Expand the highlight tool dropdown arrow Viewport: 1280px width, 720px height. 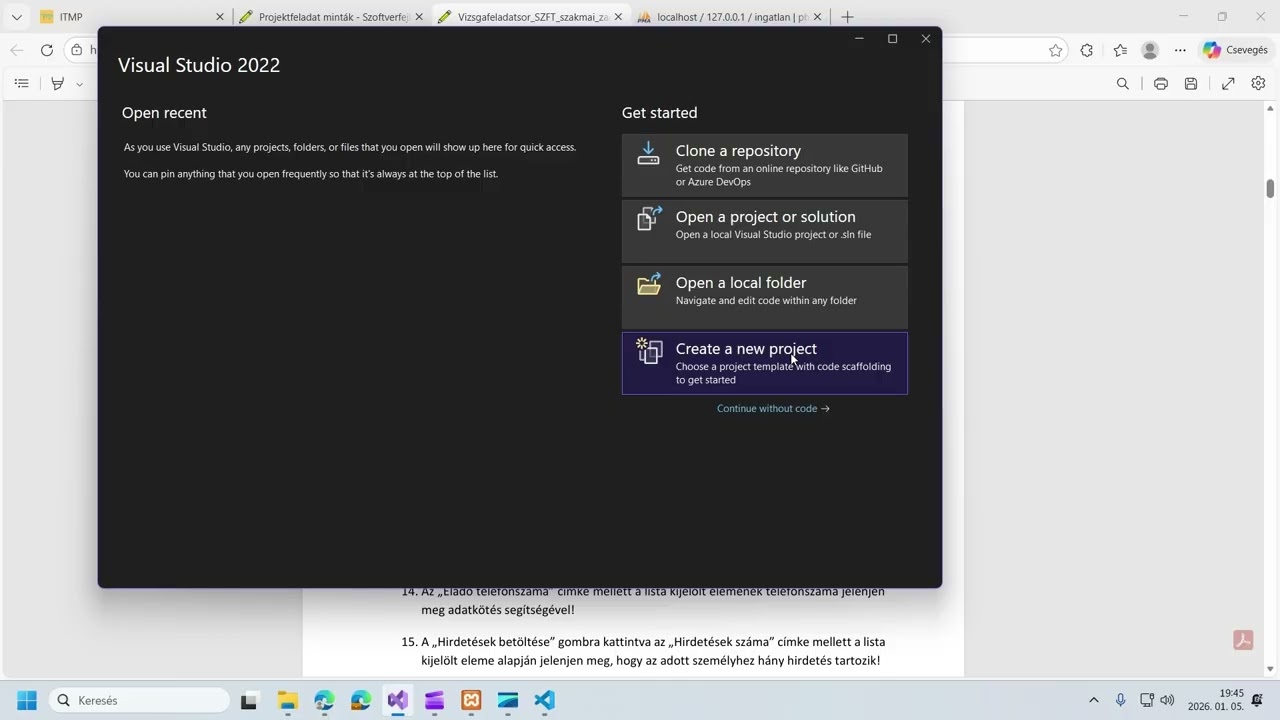click(x=79, y=84)
